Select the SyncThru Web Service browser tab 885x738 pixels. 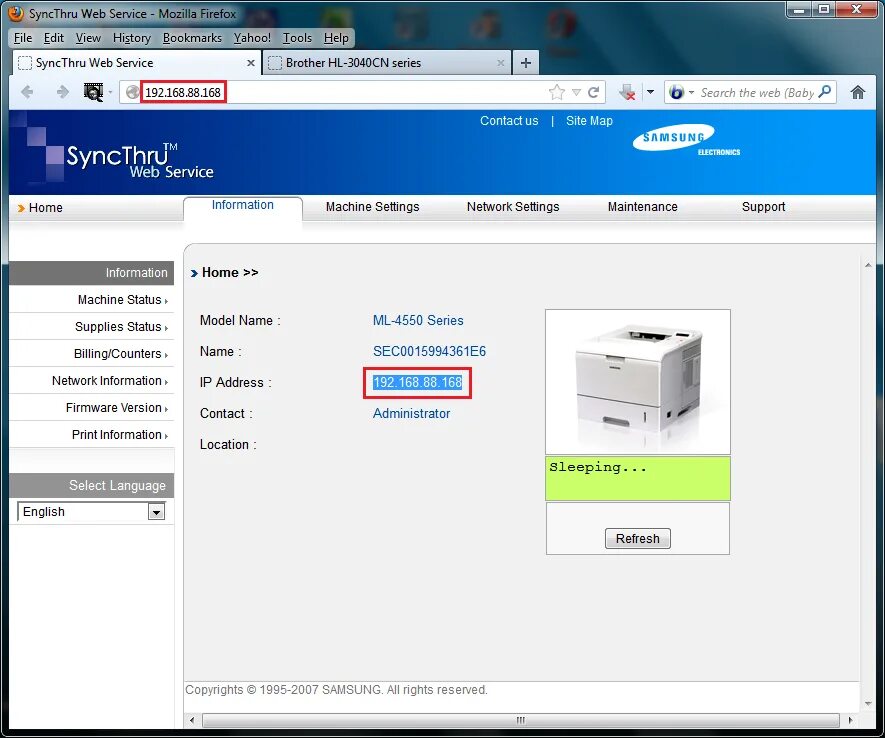[x=136, y=63]
